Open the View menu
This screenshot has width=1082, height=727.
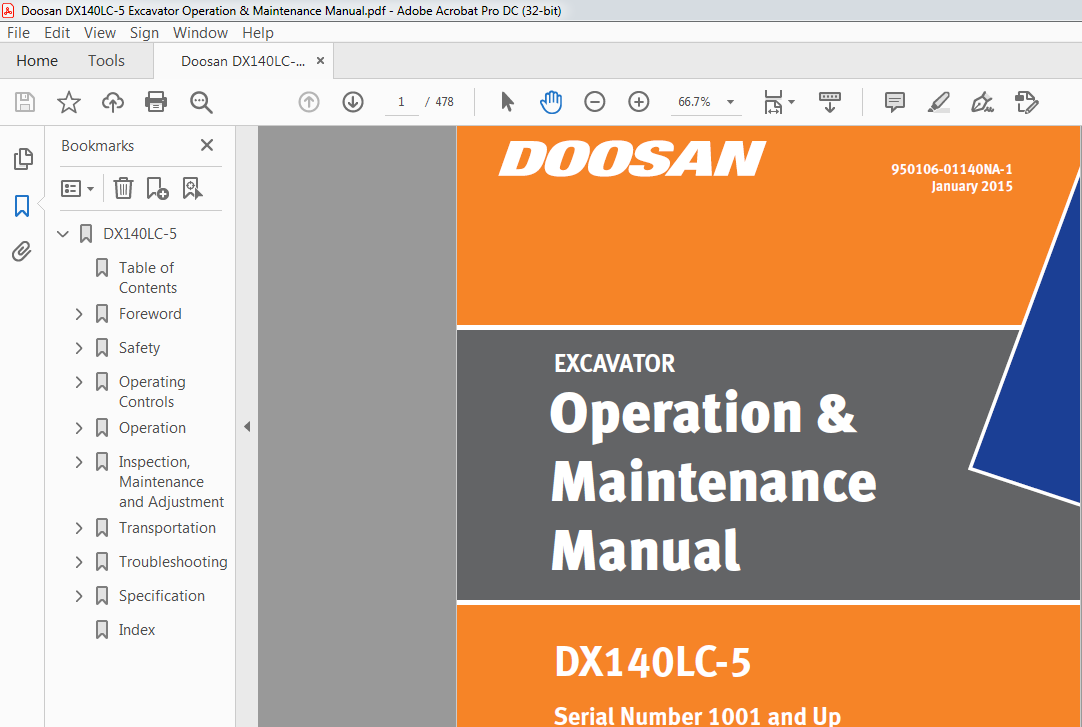coord(99,32)
